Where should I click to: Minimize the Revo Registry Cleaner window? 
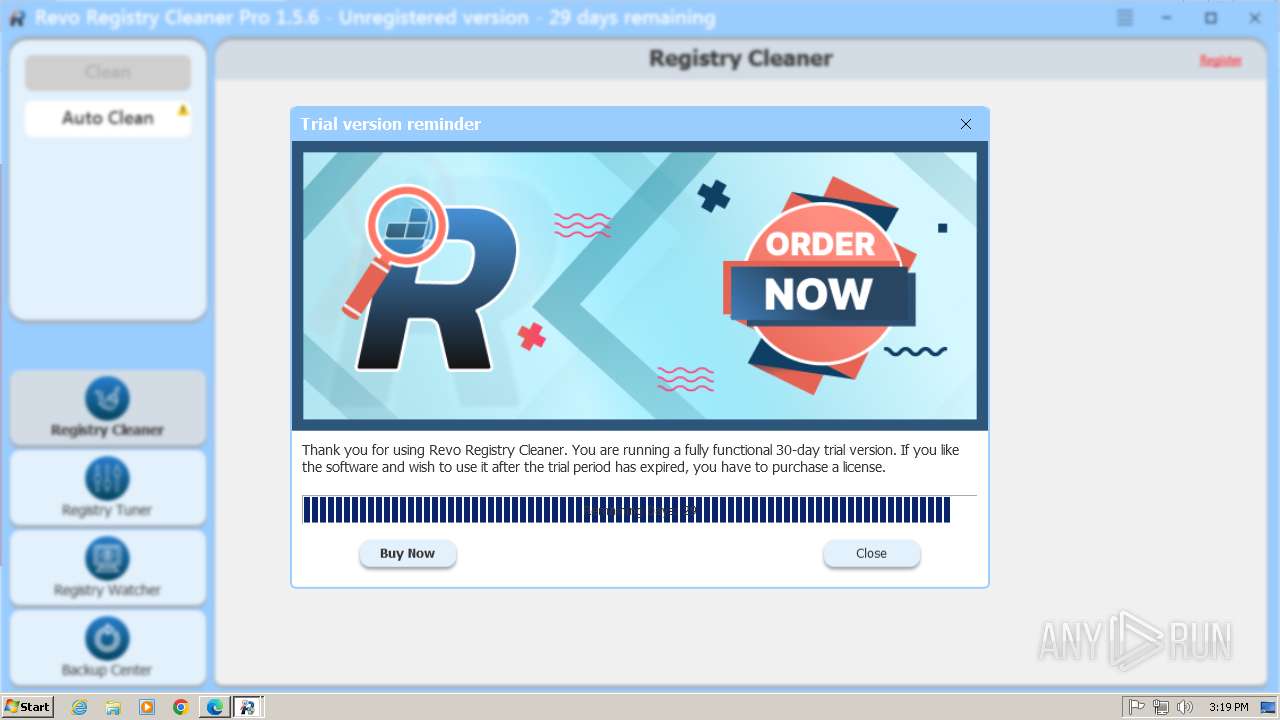point(1167,18)
